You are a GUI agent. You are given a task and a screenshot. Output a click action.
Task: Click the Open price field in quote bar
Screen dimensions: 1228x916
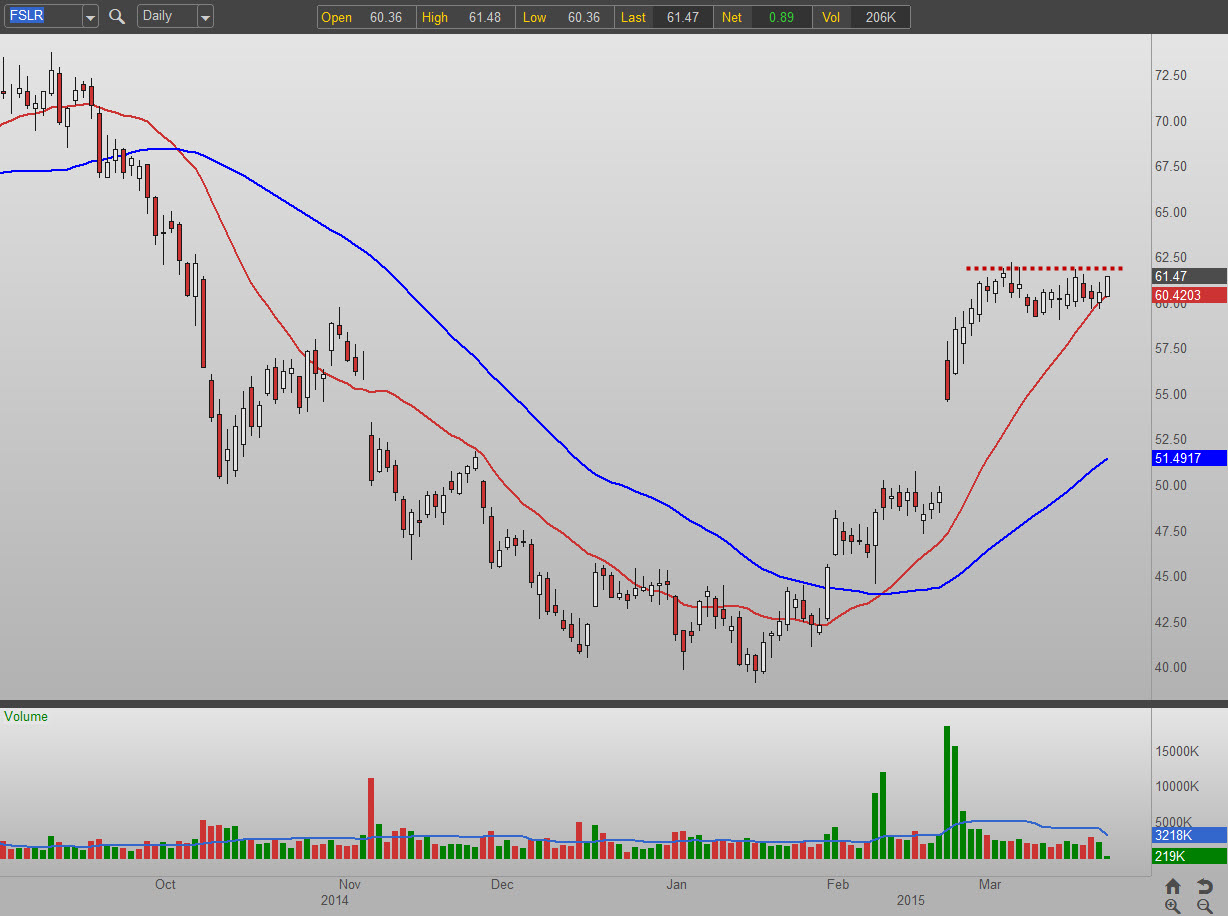point(366,17)
